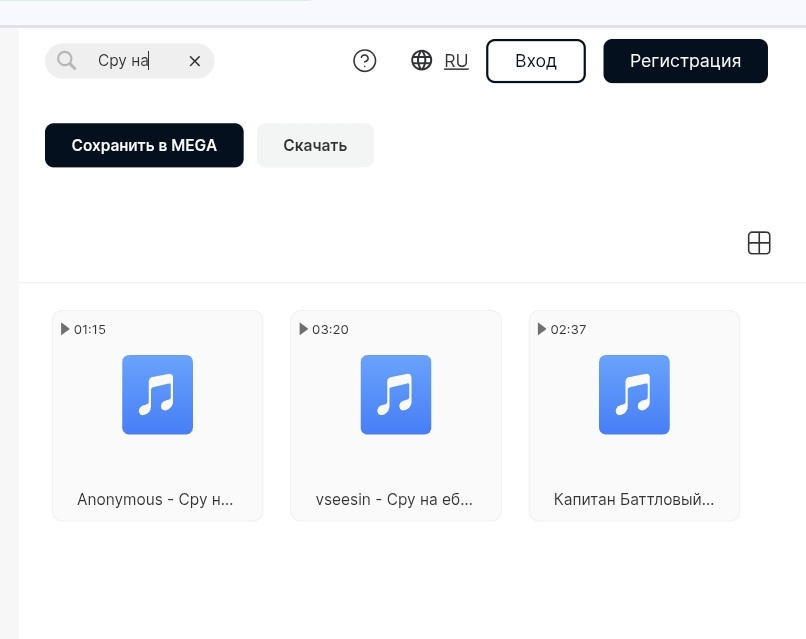Open the vseesin - Сру на еб... file name
The height and width of the screenshot is (639, 806).
point(394,499)
